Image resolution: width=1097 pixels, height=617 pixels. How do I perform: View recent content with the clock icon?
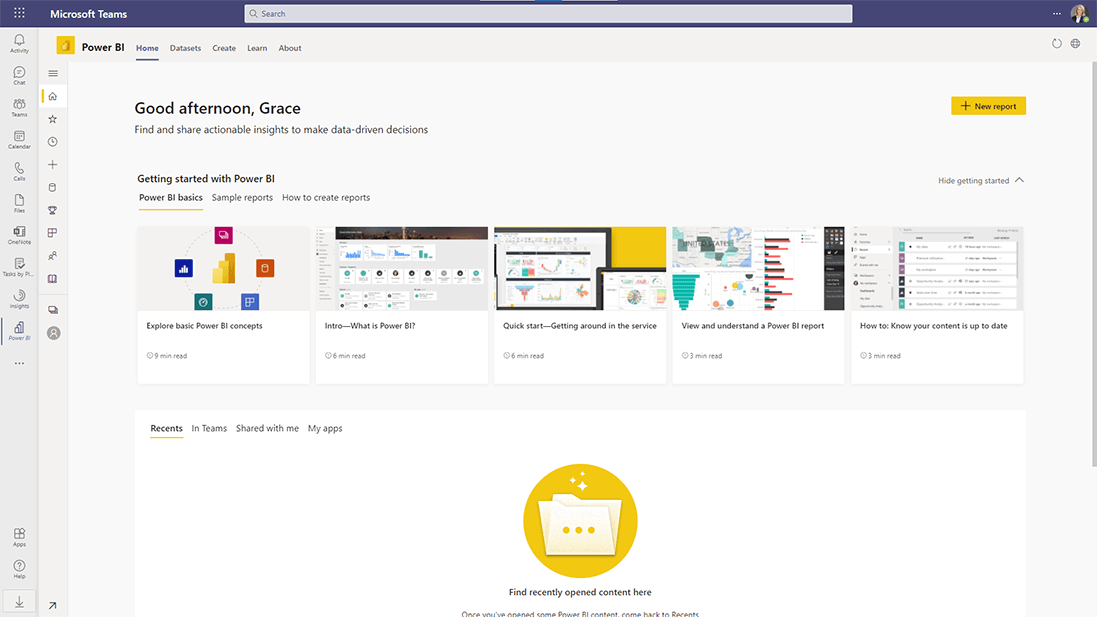tap(52, 141)
